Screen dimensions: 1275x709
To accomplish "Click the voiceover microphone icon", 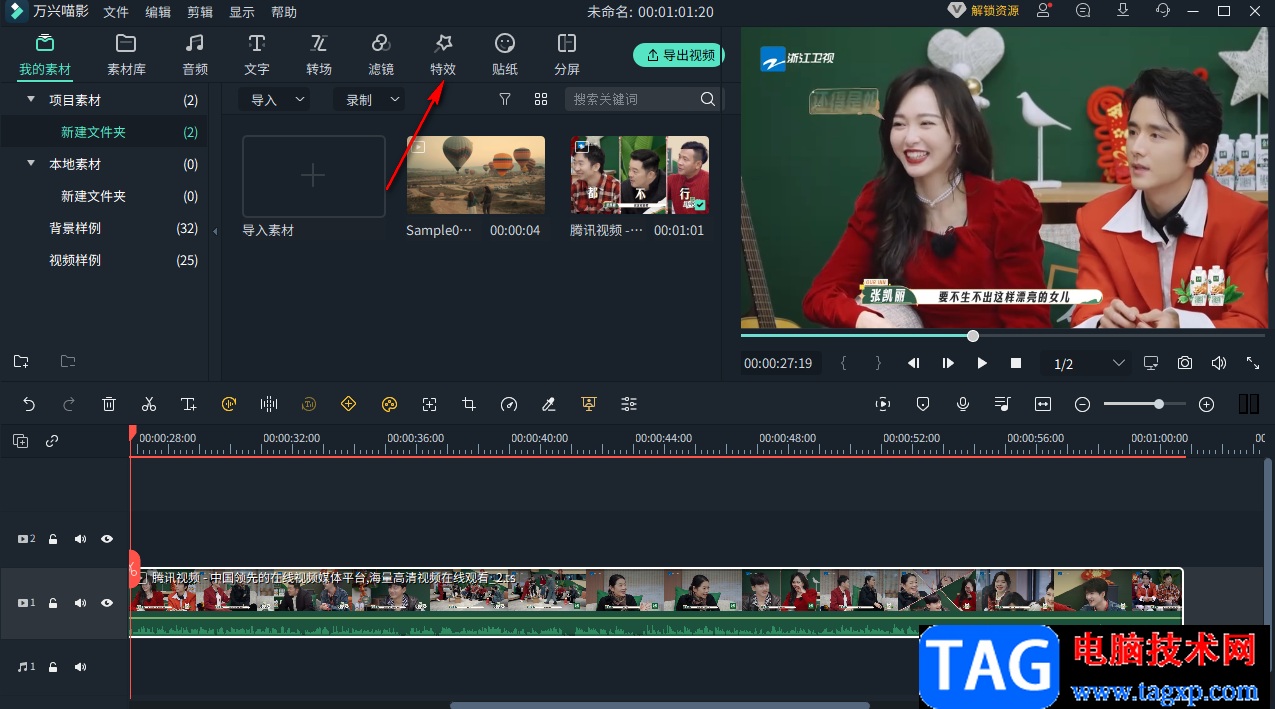I will tap(963, 404).
